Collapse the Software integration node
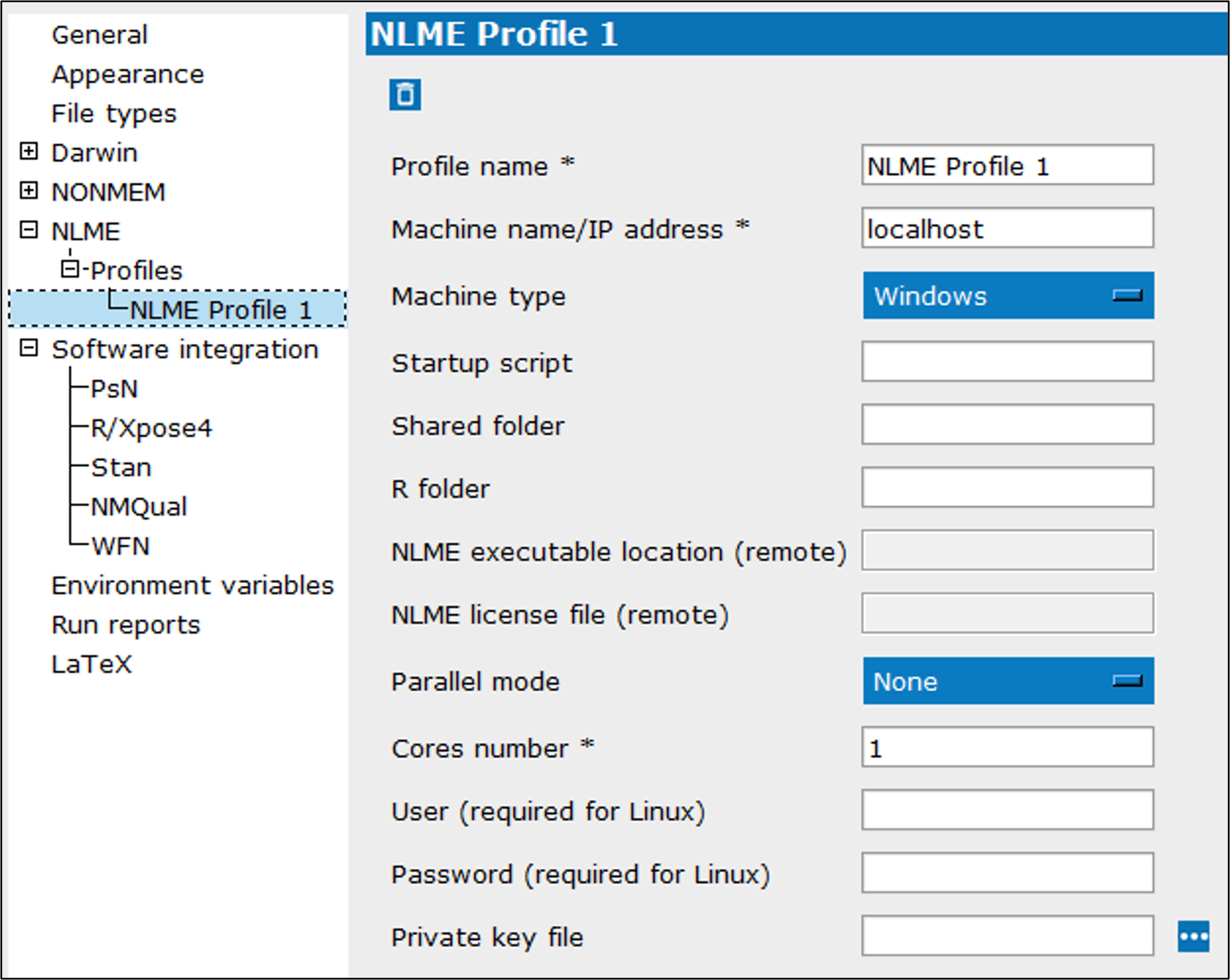The image size is (1230, 980). tap(29, 348)
